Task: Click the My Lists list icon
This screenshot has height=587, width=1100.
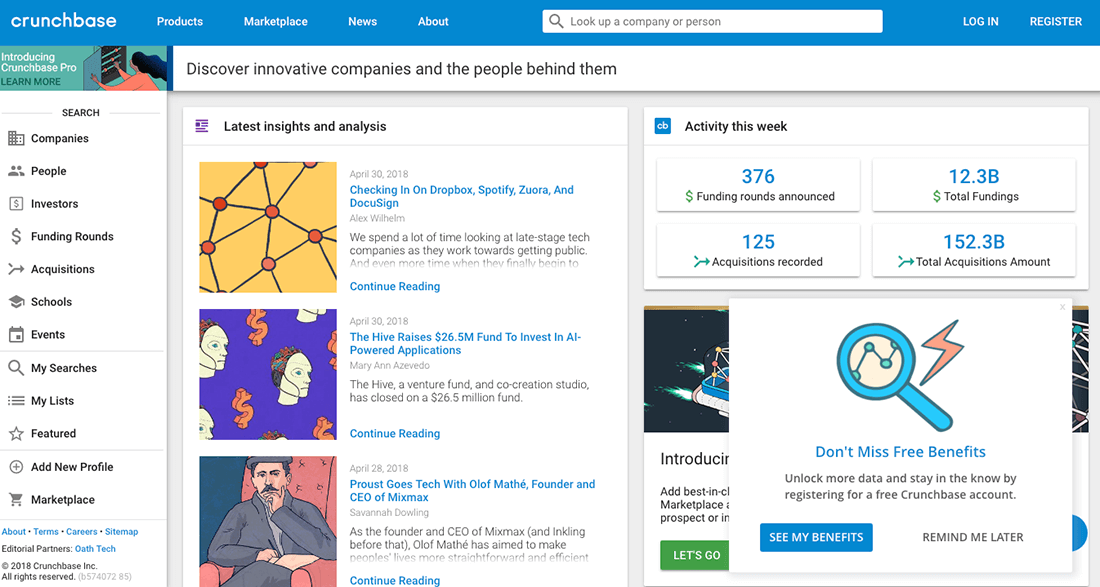Action: (x=16, y=400)
